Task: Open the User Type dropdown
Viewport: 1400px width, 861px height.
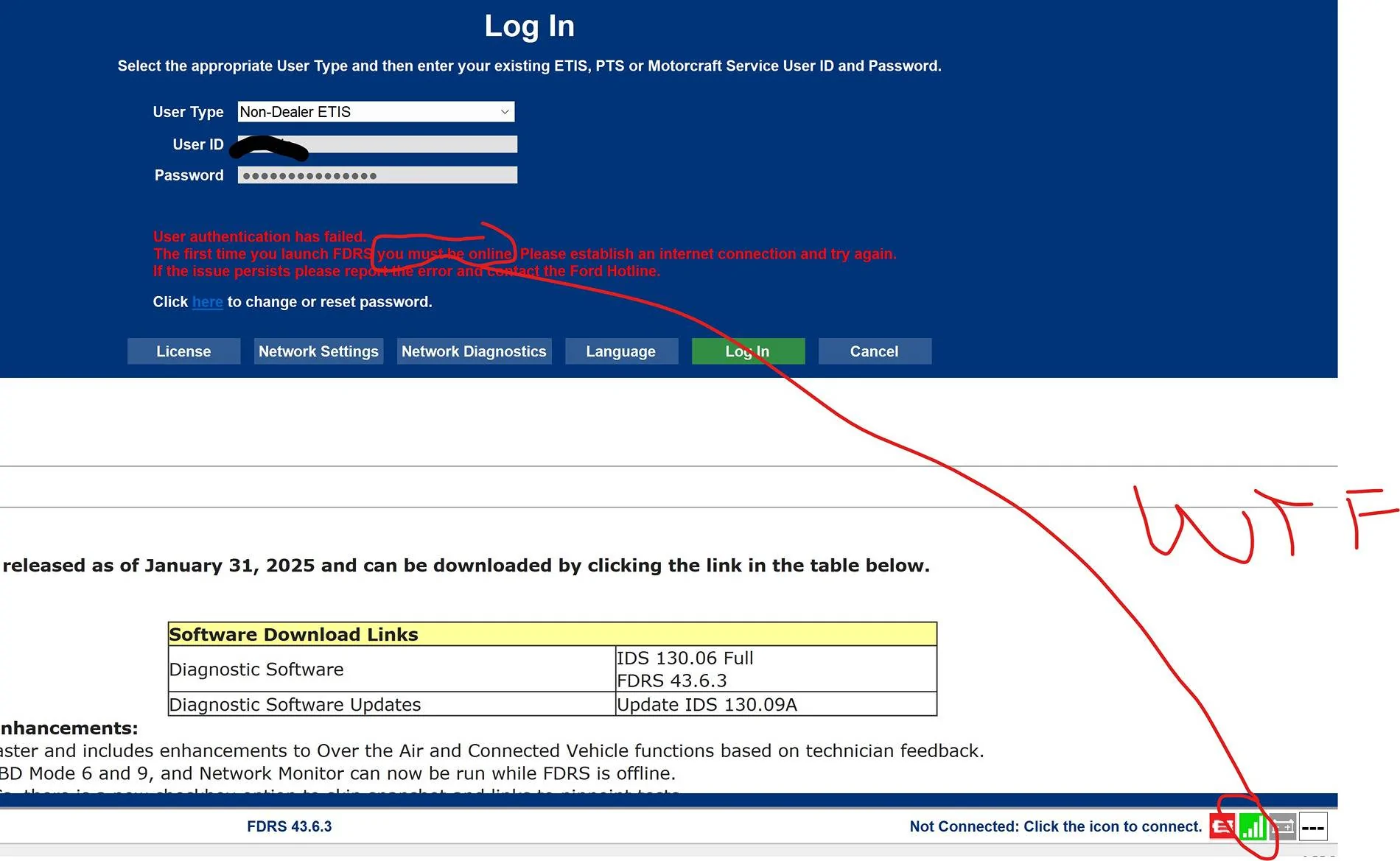Action: coord(376,111)
